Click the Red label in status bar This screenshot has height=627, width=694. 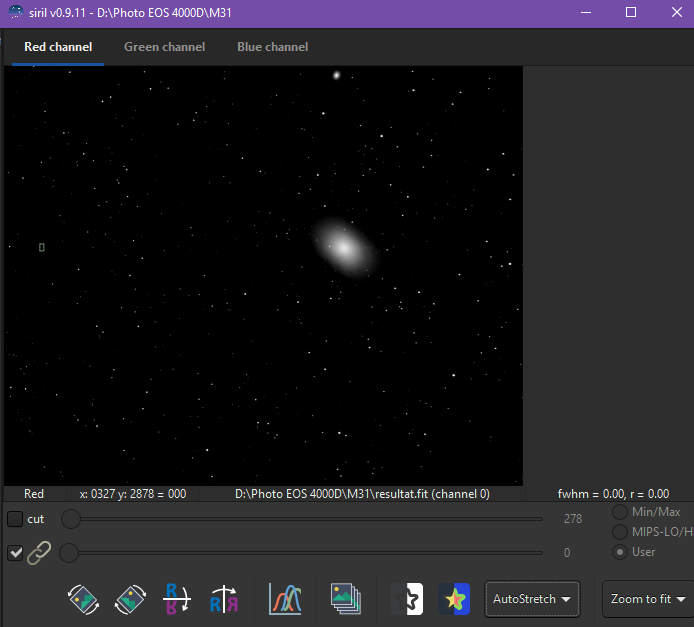(34, 494)
